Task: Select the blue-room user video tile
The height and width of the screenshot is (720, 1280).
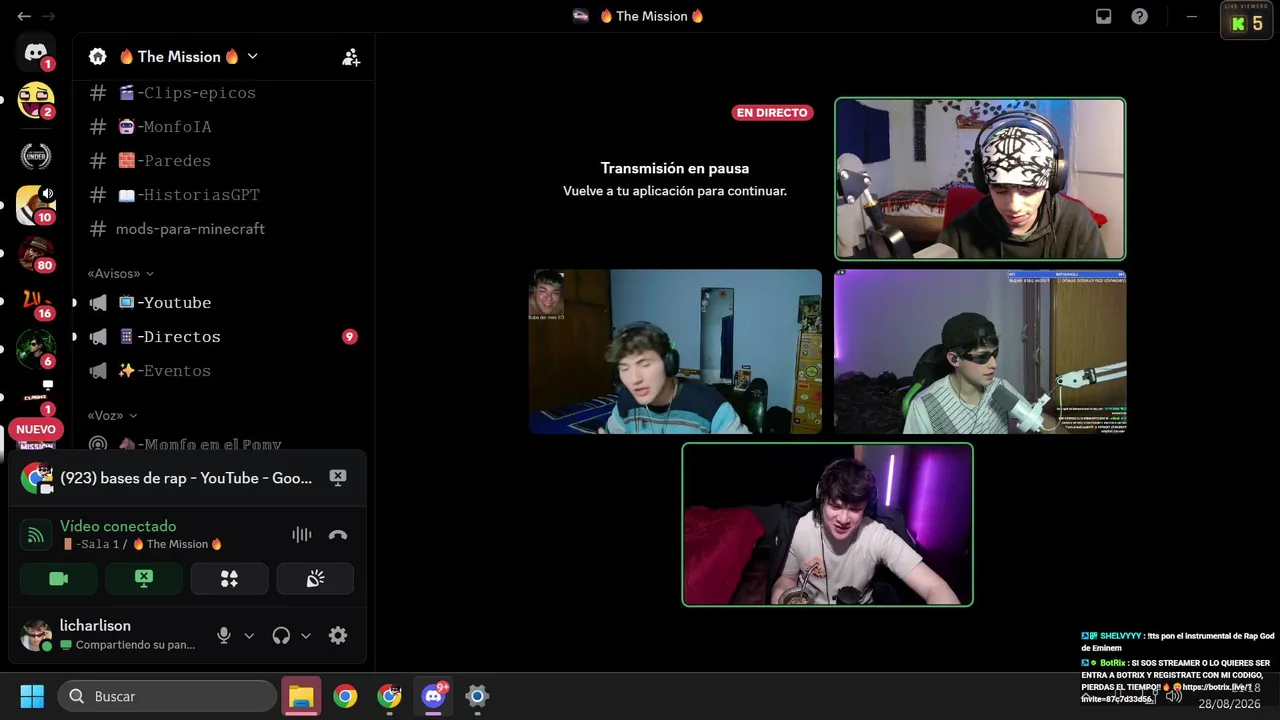Action: [675, 351]
